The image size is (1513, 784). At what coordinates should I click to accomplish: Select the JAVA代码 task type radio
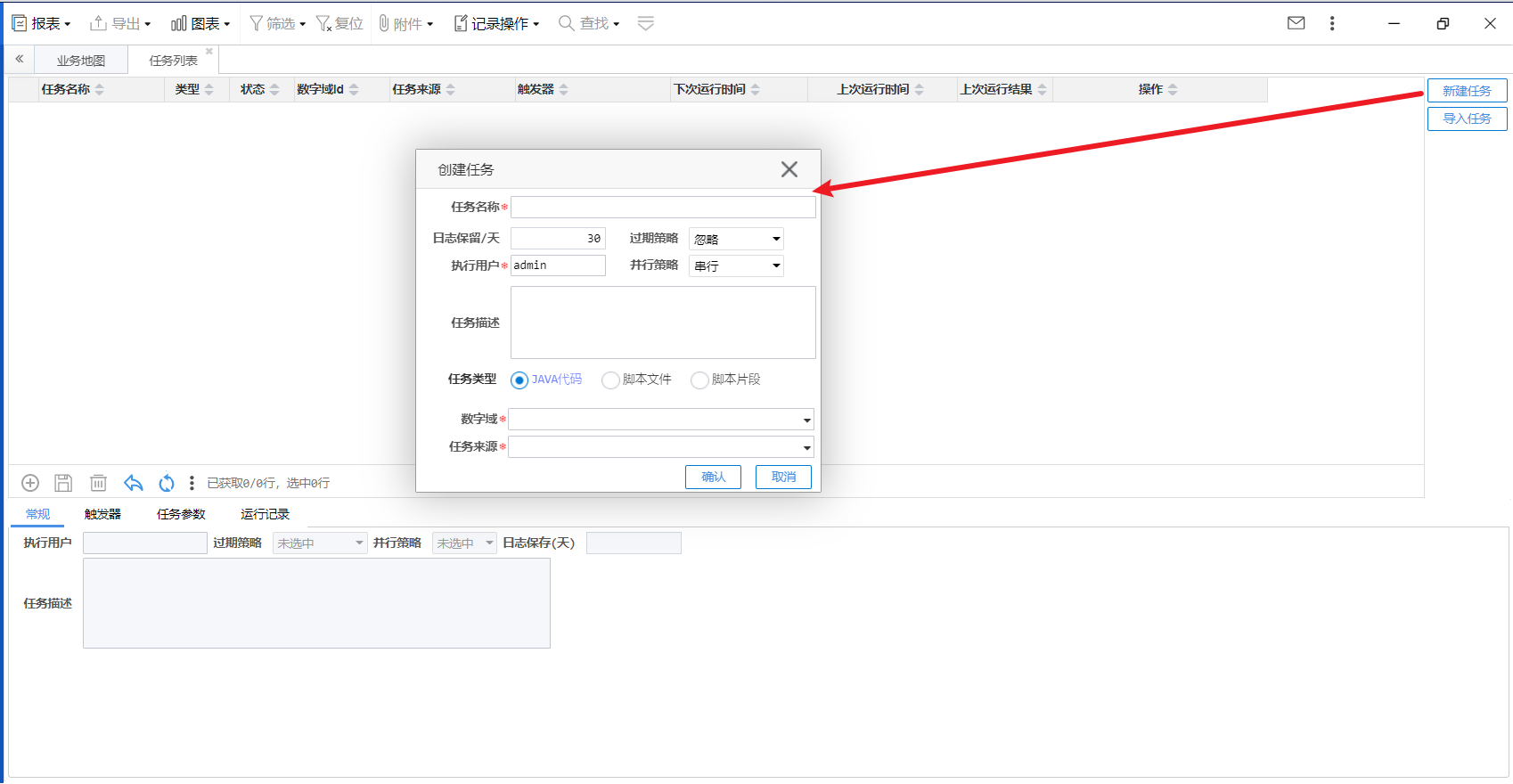coord(519,380)
